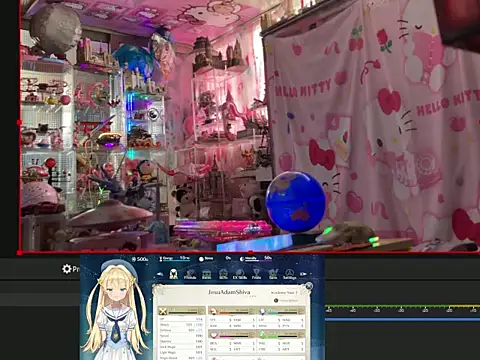Viewport: 480px width, 360px height.
Task: Click the green stat category icon
Action: click(x=262, y=334)
